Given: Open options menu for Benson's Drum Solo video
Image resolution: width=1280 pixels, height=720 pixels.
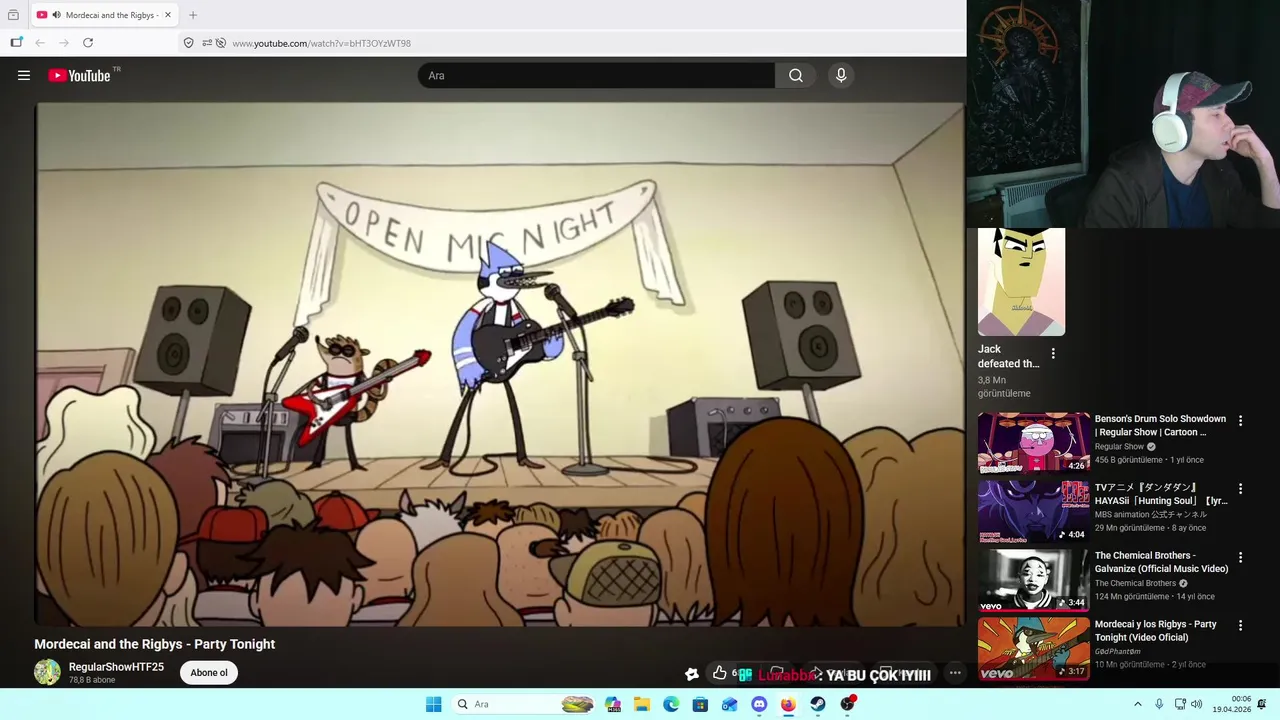Looking at the screenshot, I should click(x=1240, y=421).
